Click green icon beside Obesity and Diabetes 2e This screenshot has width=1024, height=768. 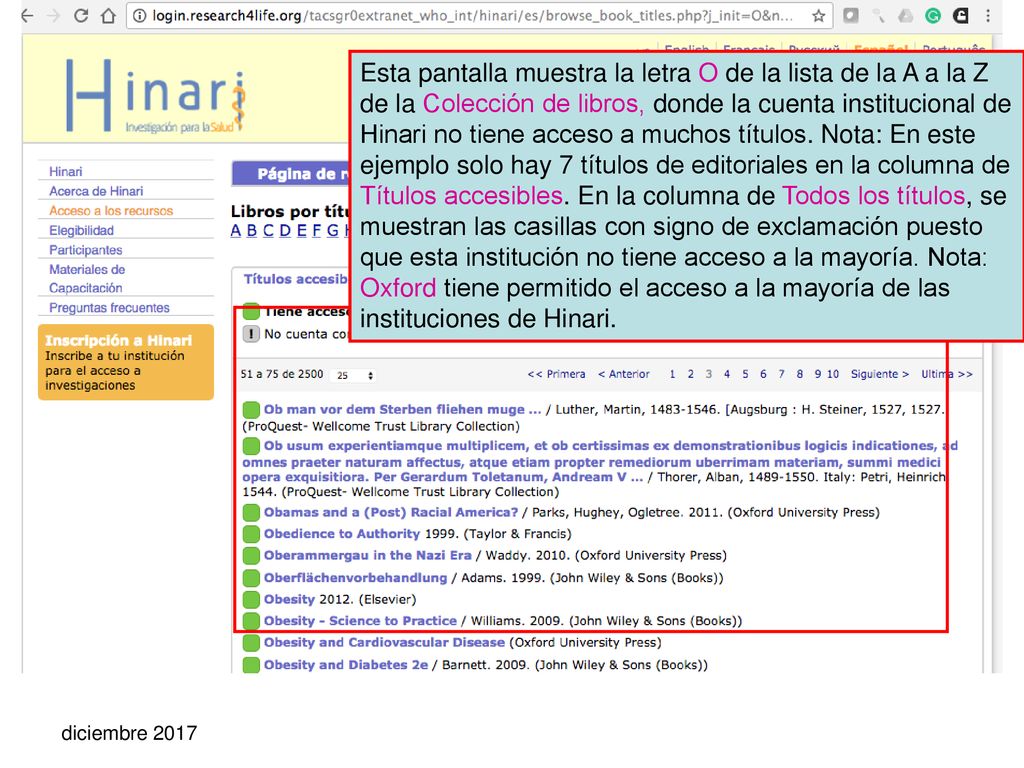pos(251,665)
